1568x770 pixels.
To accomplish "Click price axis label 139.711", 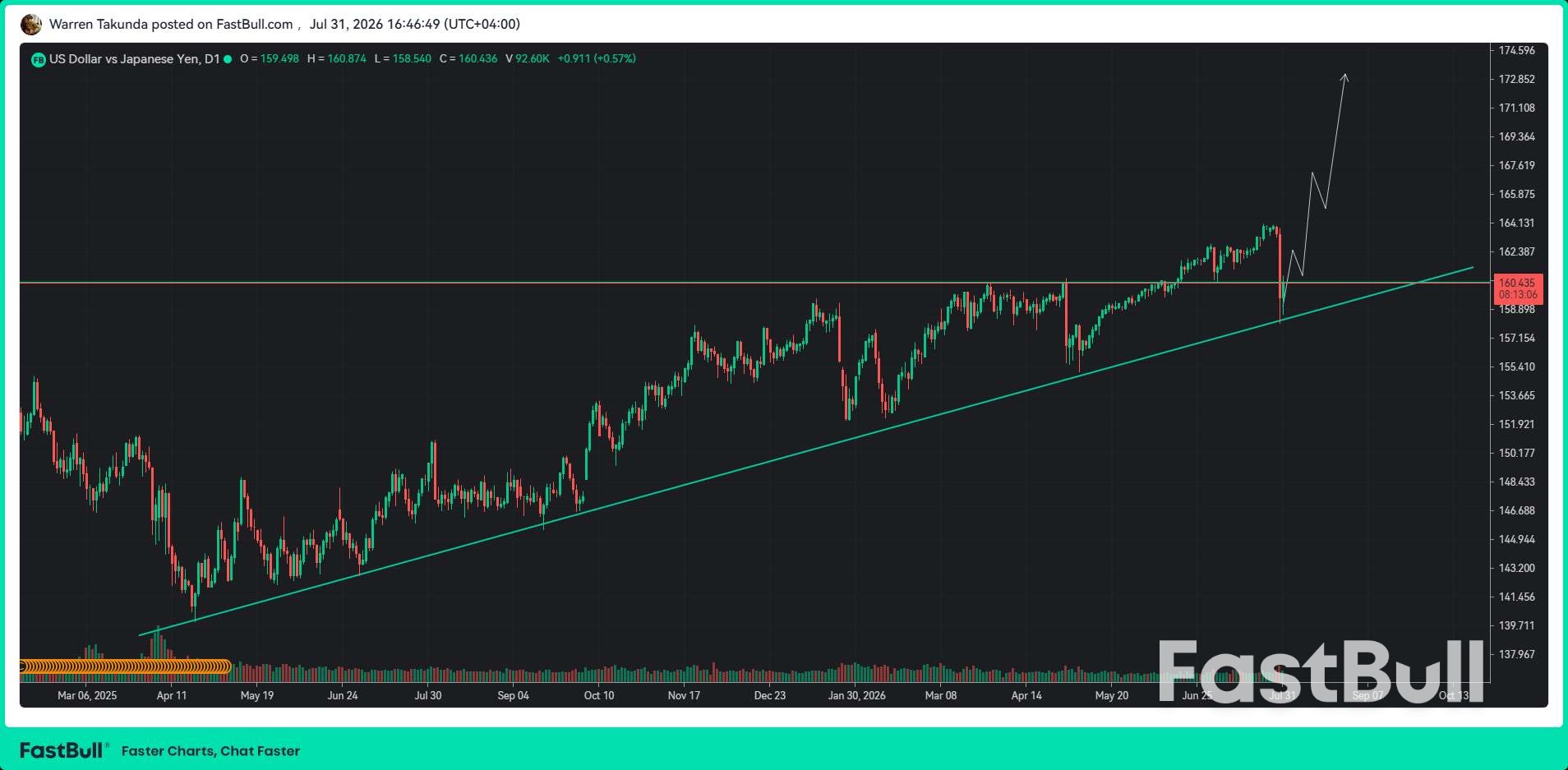I will tap(1516, 626).
